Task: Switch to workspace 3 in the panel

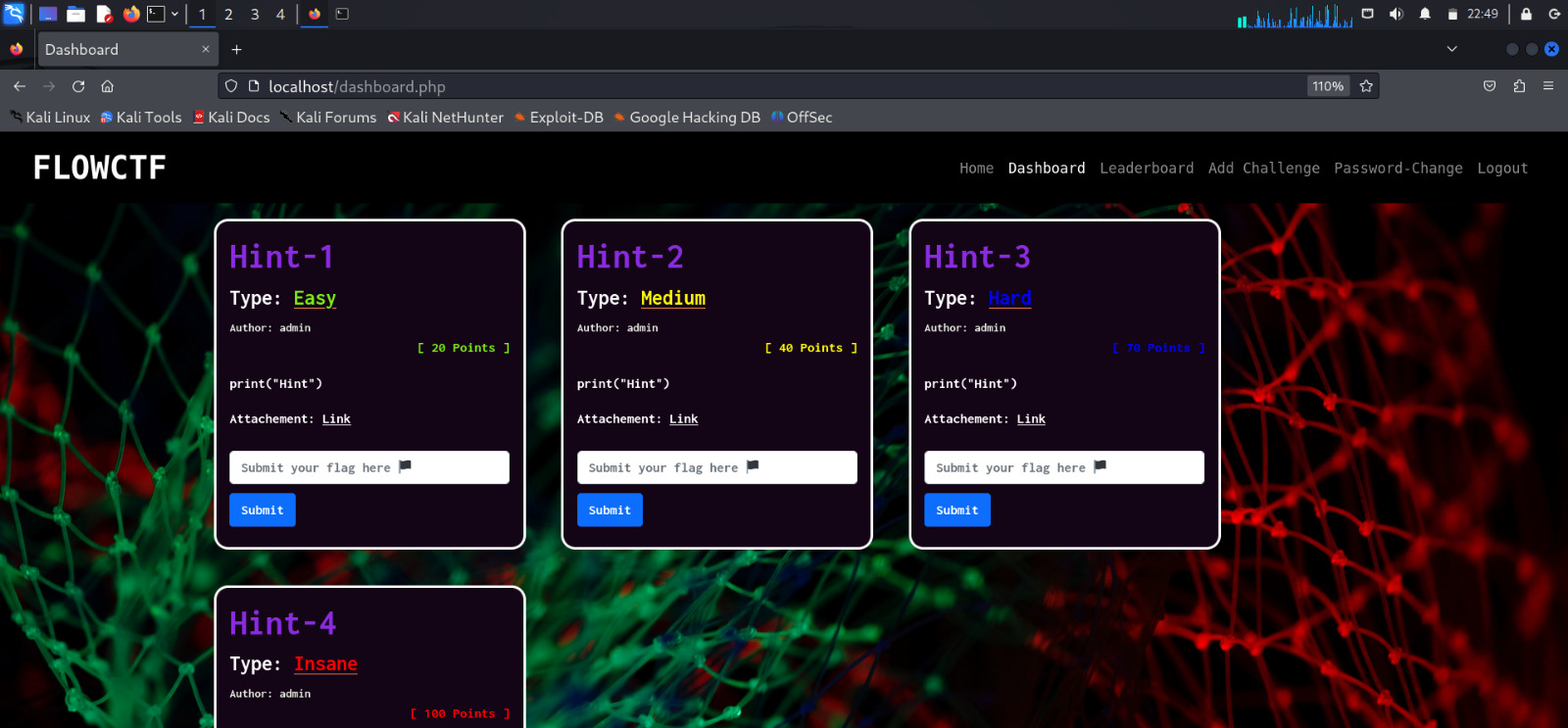Action: 255,14
